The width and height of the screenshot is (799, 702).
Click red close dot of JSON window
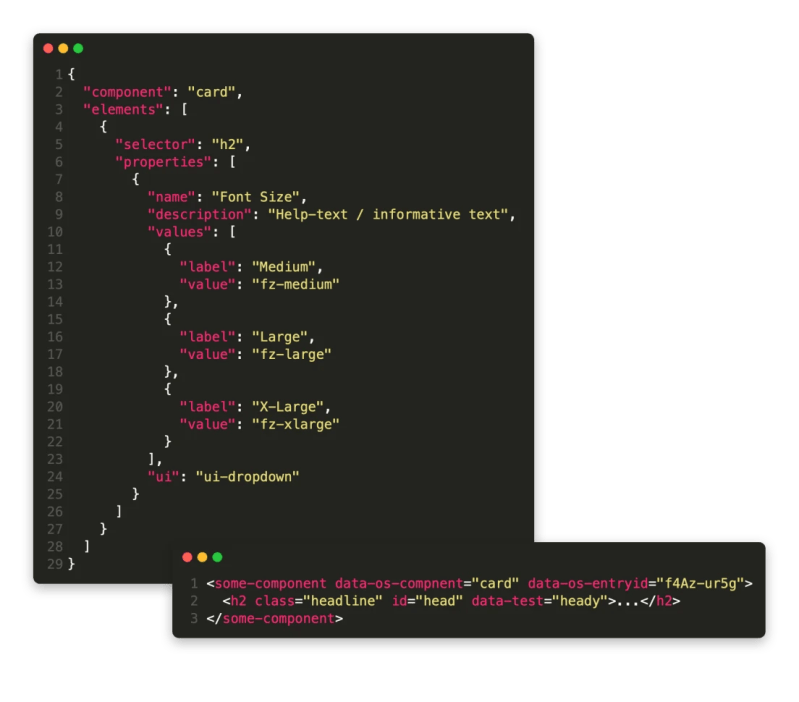(48, 48)
